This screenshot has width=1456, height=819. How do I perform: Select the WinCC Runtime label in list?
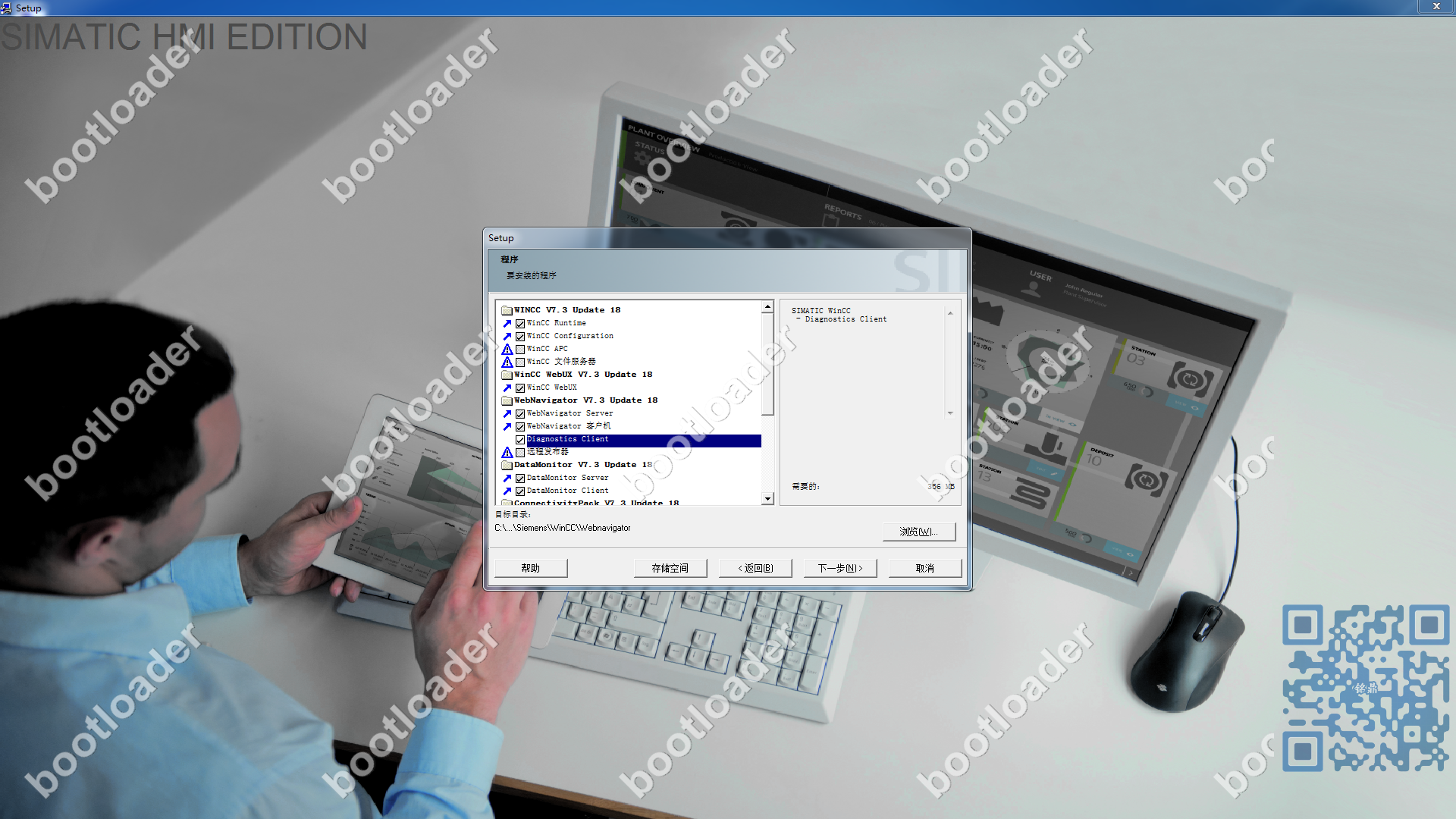point(557,323)
